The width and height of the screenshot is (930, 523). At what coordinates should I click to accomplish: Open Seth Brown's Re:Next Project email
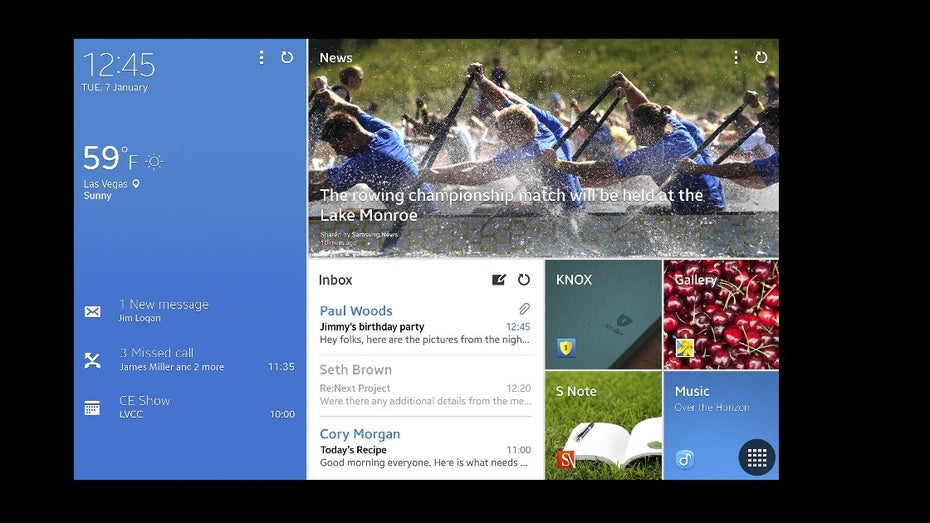(x=424, y=385)
